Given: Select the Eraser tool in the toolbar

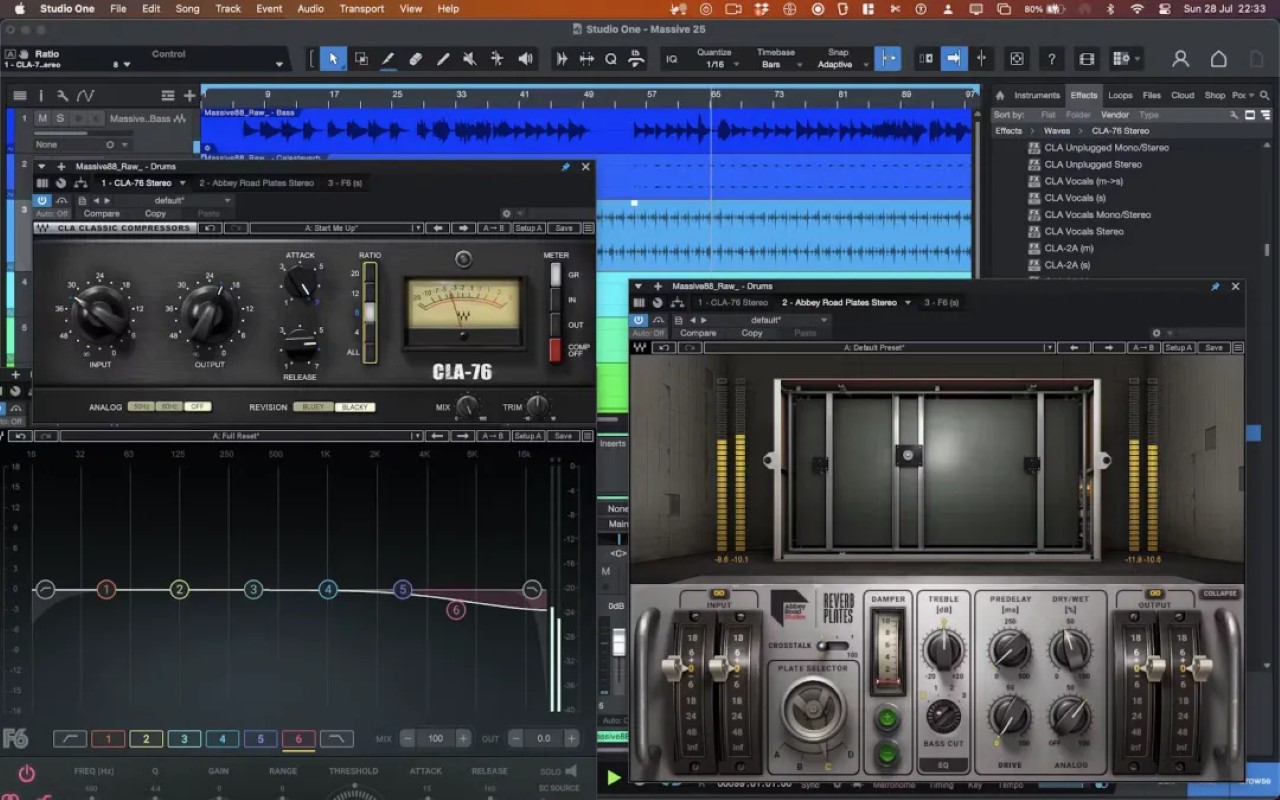Looking at the screenshot, I should point(415,59).
